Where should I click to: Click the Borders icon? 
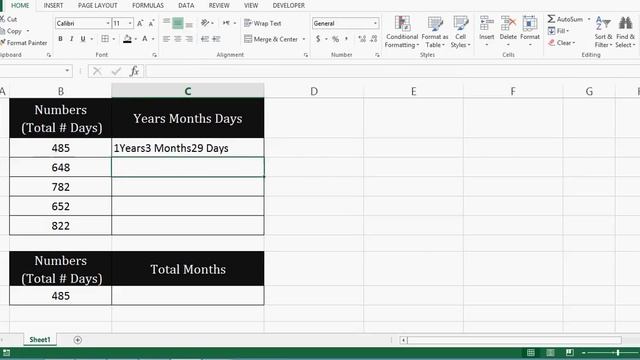coord(105,39)
